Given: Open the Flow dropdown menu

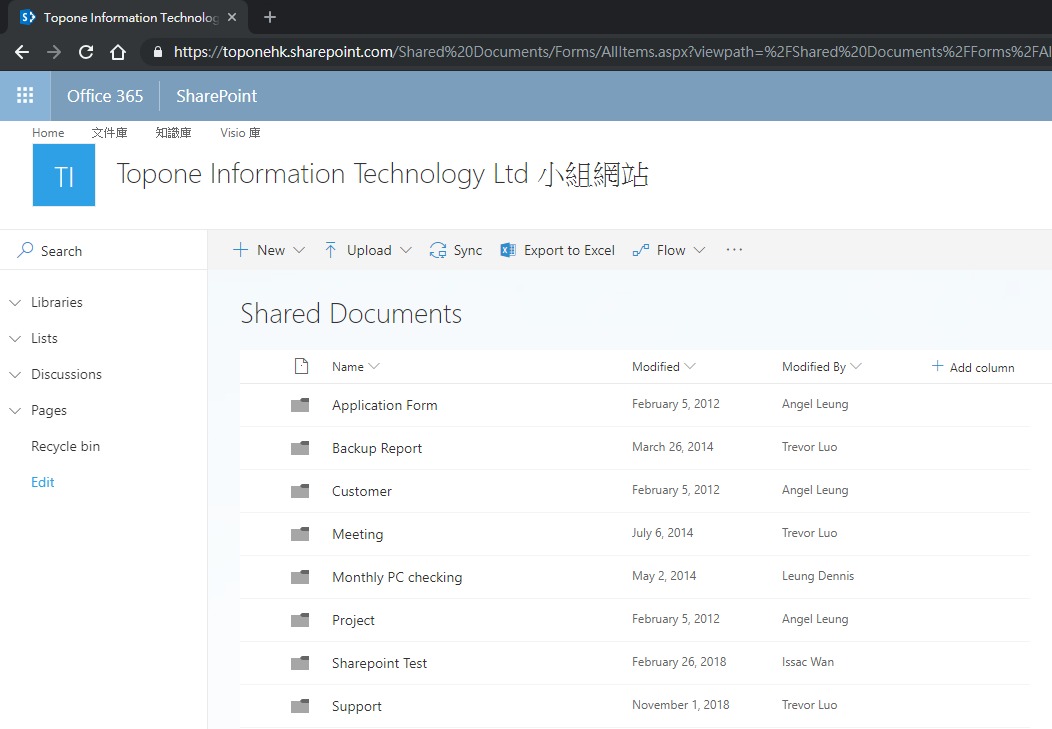Looking at the screenshot, I should (x=669, y=250).
